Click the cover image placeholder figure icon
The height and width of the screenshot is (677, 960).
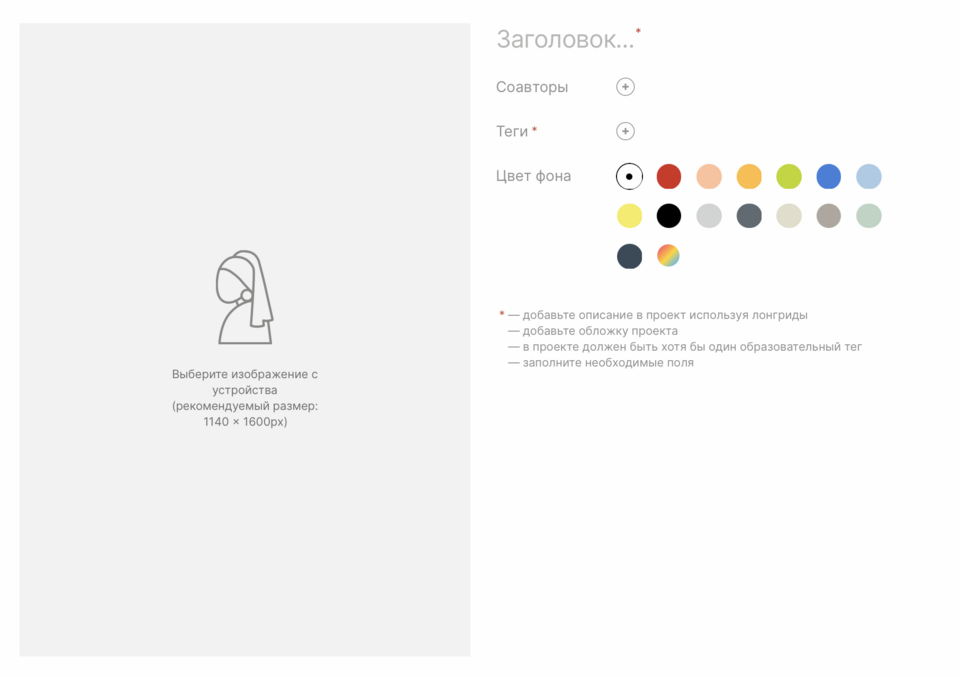pos(245,297)
